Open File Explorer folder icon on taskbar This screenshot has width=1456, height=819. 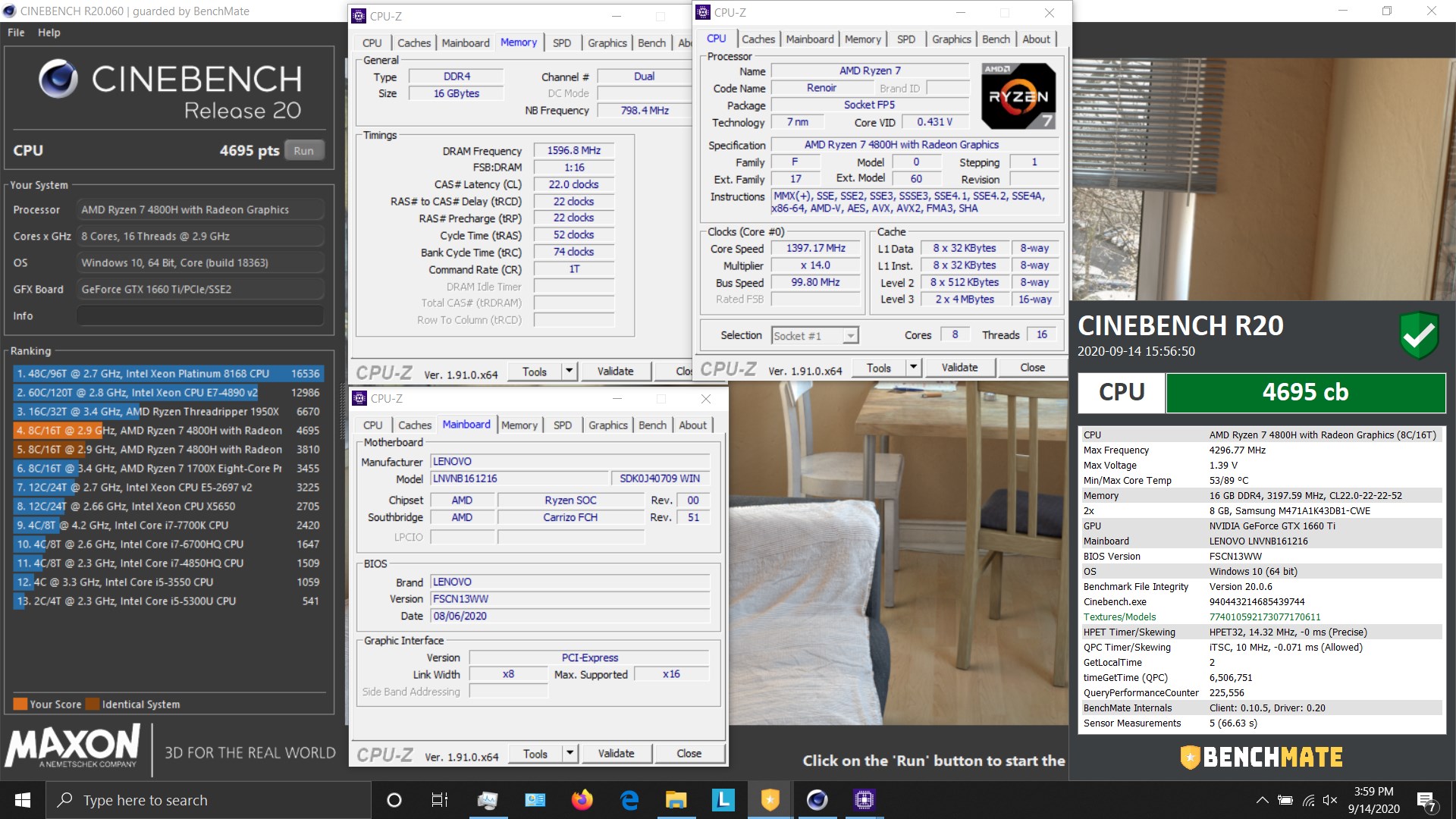(x=676, y=800)
